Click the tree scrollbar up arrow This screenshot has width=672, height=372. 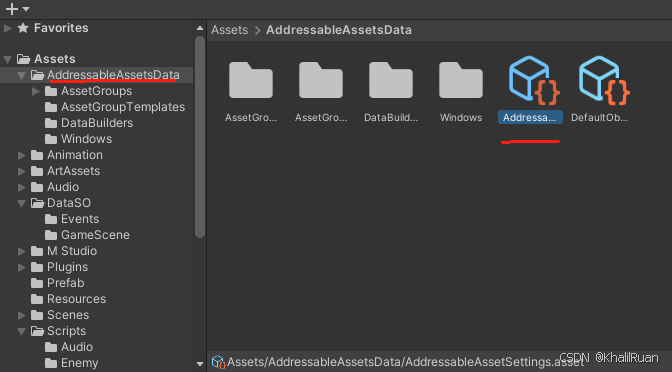click(200, 28)
